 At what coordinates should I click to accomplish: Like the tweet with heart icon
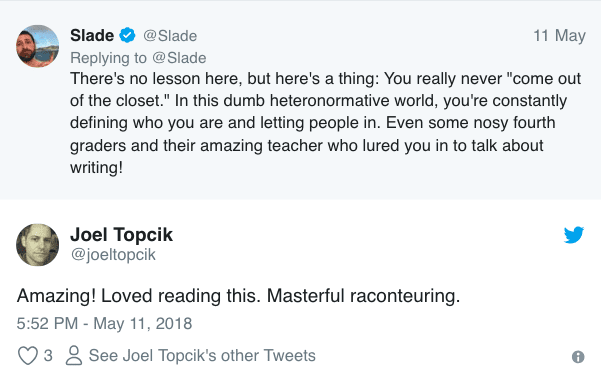[x=28, y=355]
